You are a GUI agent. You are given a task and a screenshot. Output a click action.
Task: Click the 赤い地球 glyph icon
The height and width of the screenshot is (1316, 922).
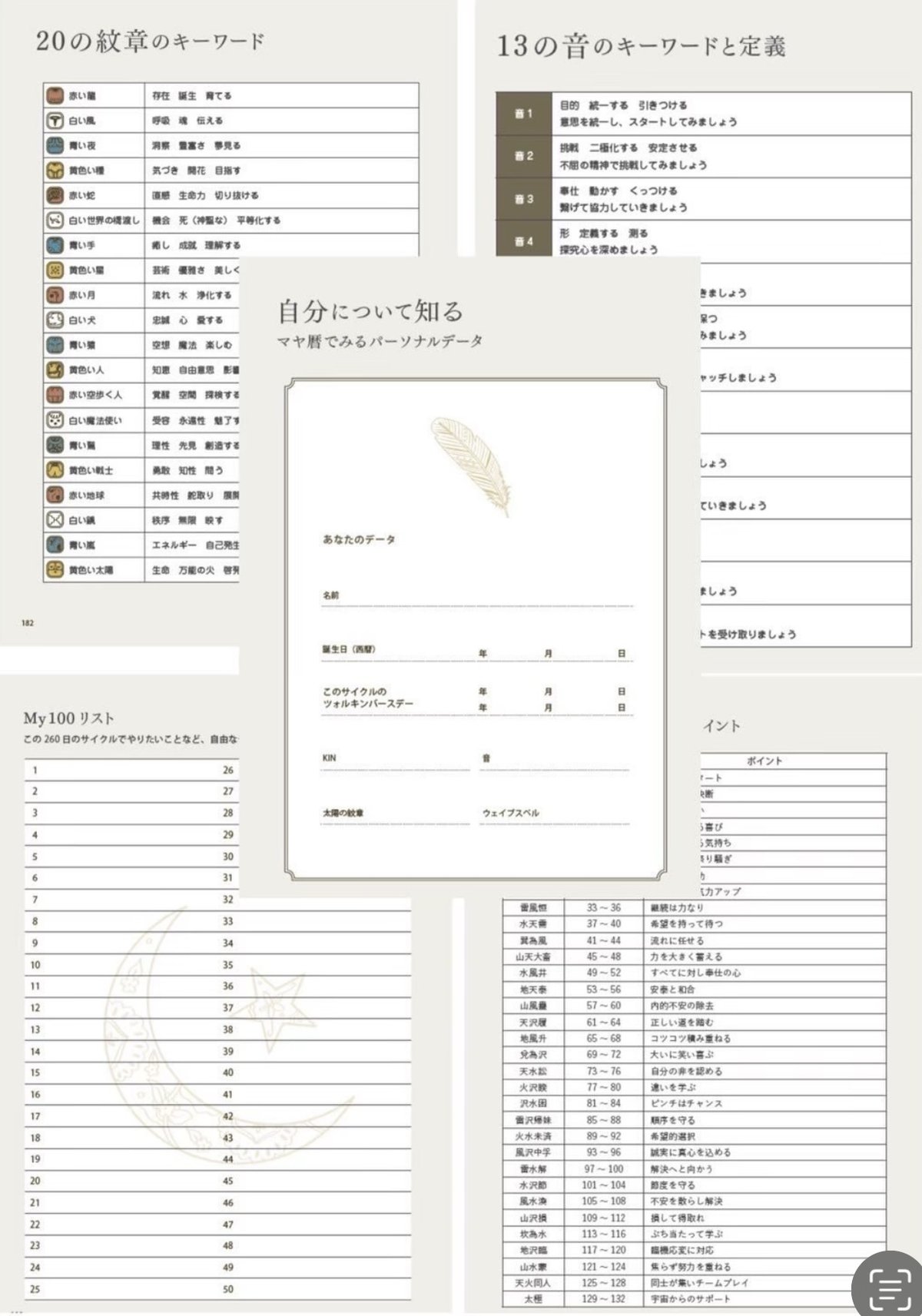pyautogui.click(x=55, y=495)
